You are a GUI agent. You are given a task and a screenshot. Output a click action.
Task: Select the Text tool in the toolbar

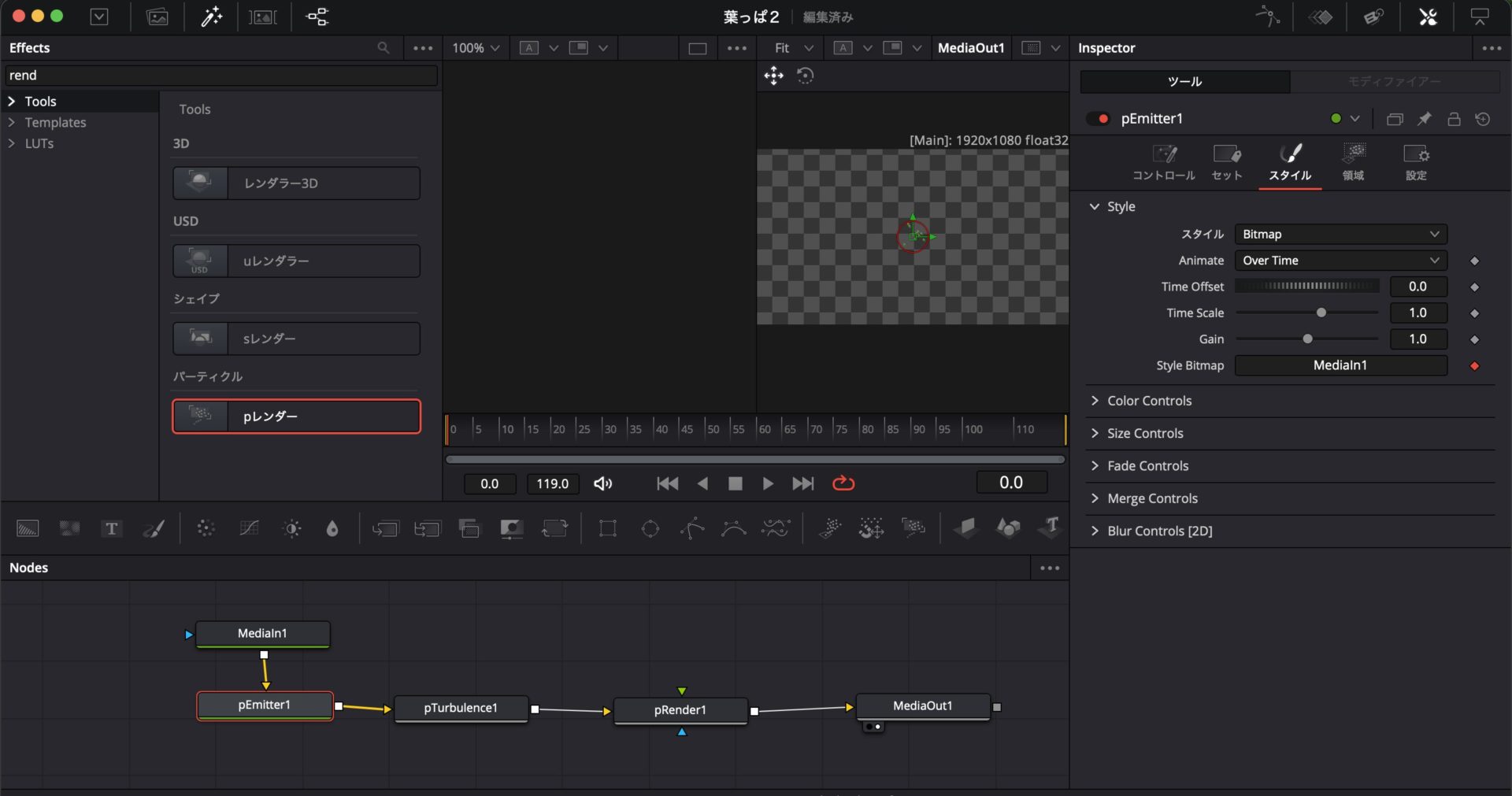coord(111,528)
